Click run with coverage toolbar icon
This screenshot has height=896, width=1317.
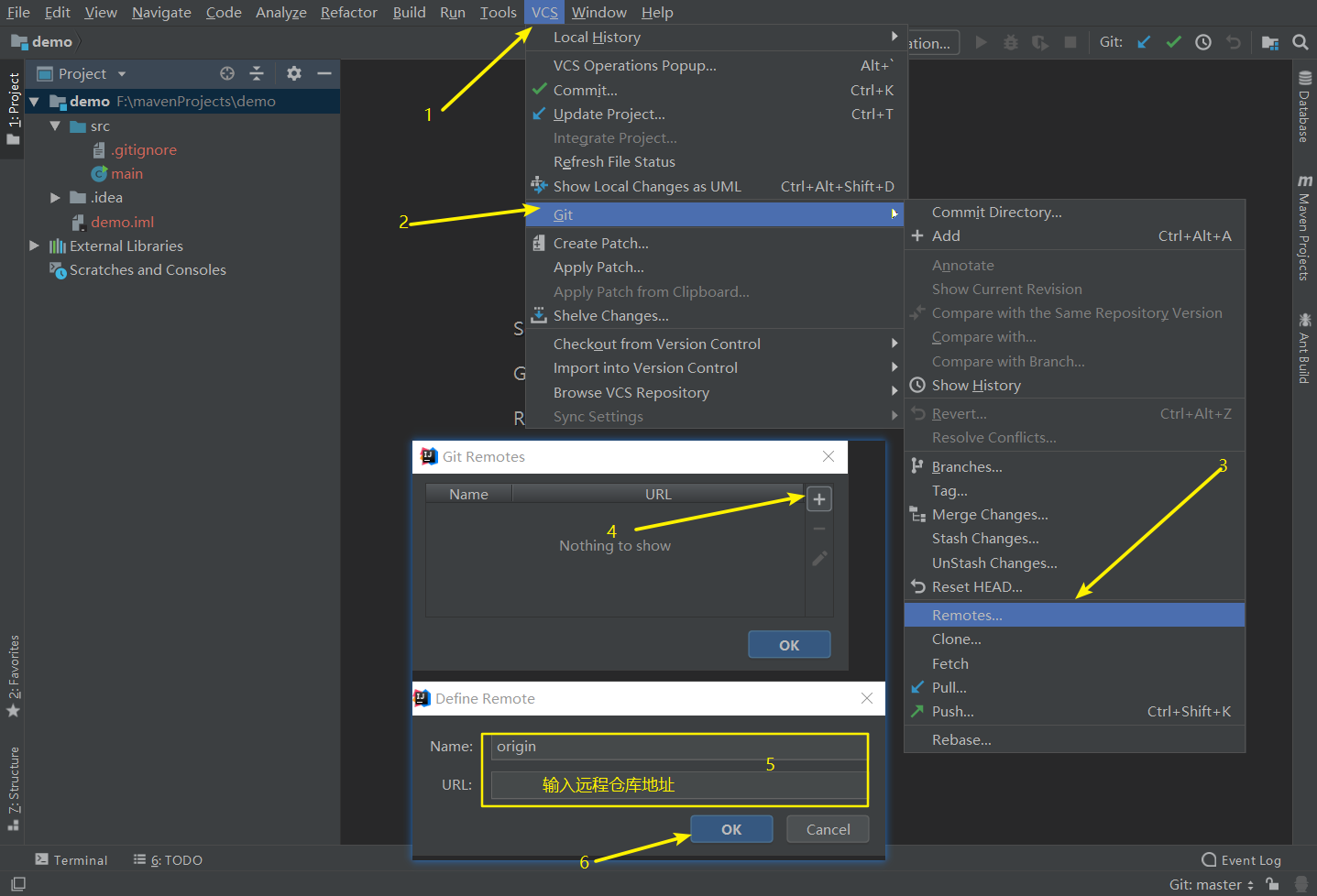pos(1040,42)
